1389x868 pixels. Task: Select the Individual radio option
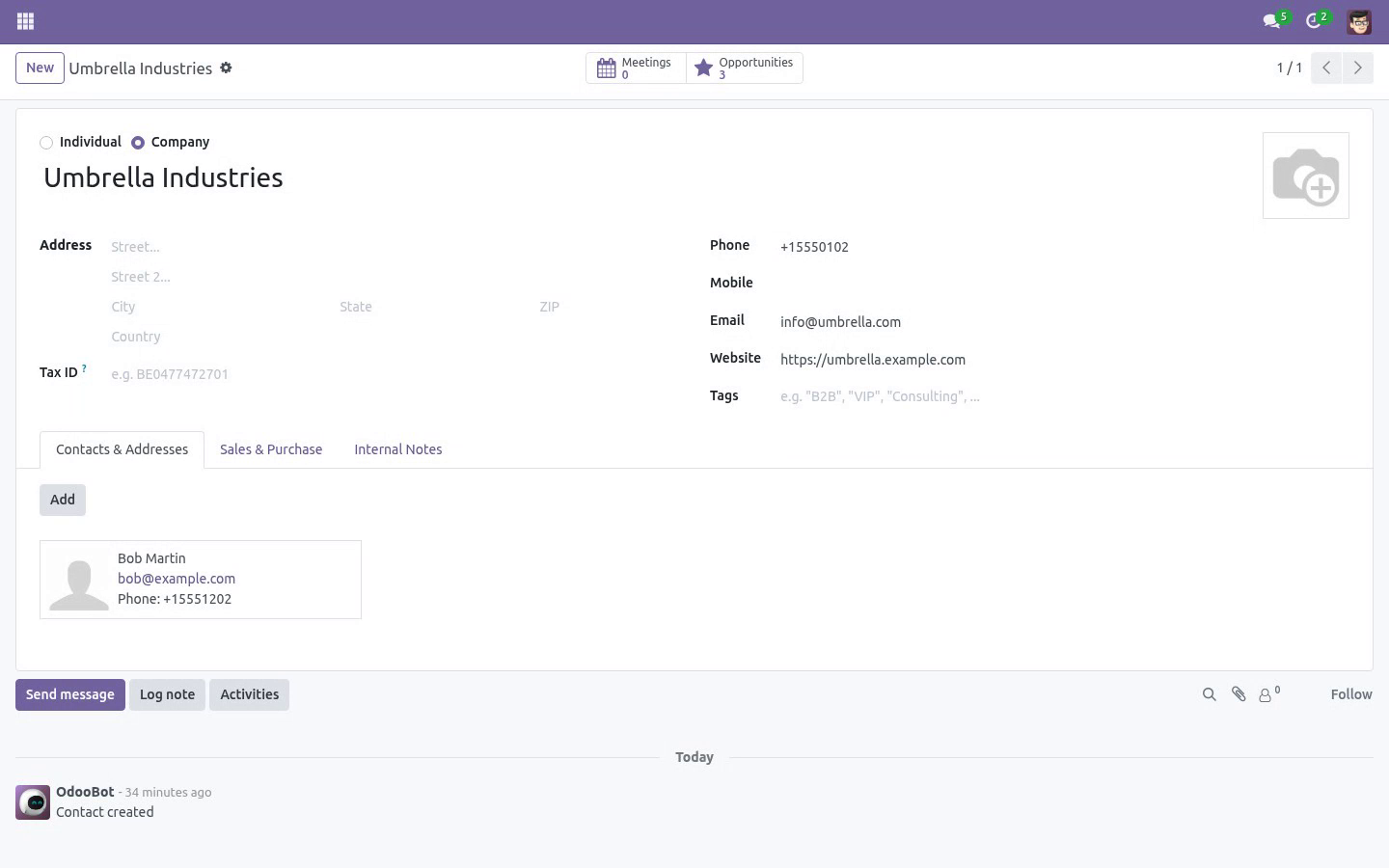46,143
